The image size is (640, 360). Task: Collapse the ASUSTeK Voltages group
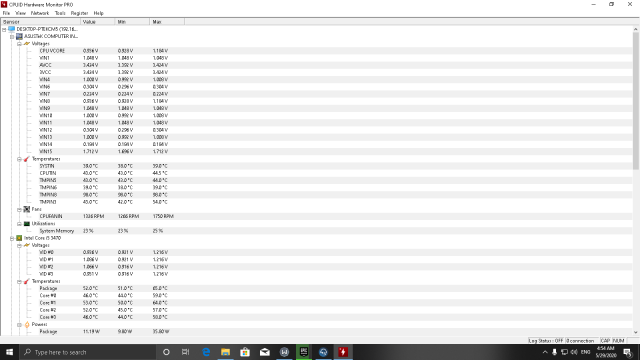[x=19, y=44]
